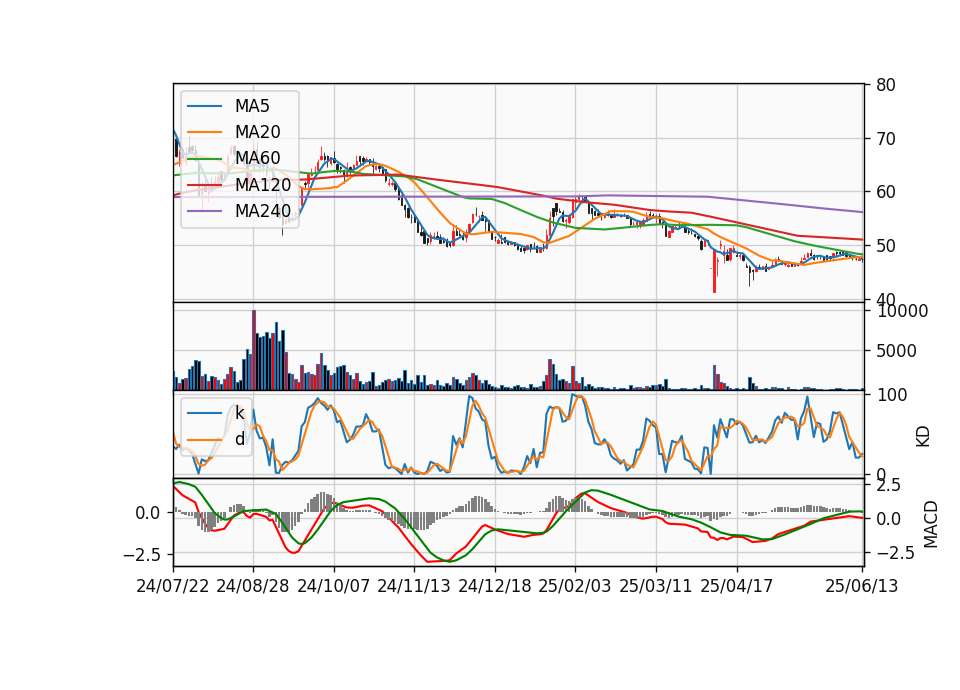Click the green MA60 legend line sample
The width and height of the screenshot is (960, 690).
pyautogui.click(x=204, y=159)
